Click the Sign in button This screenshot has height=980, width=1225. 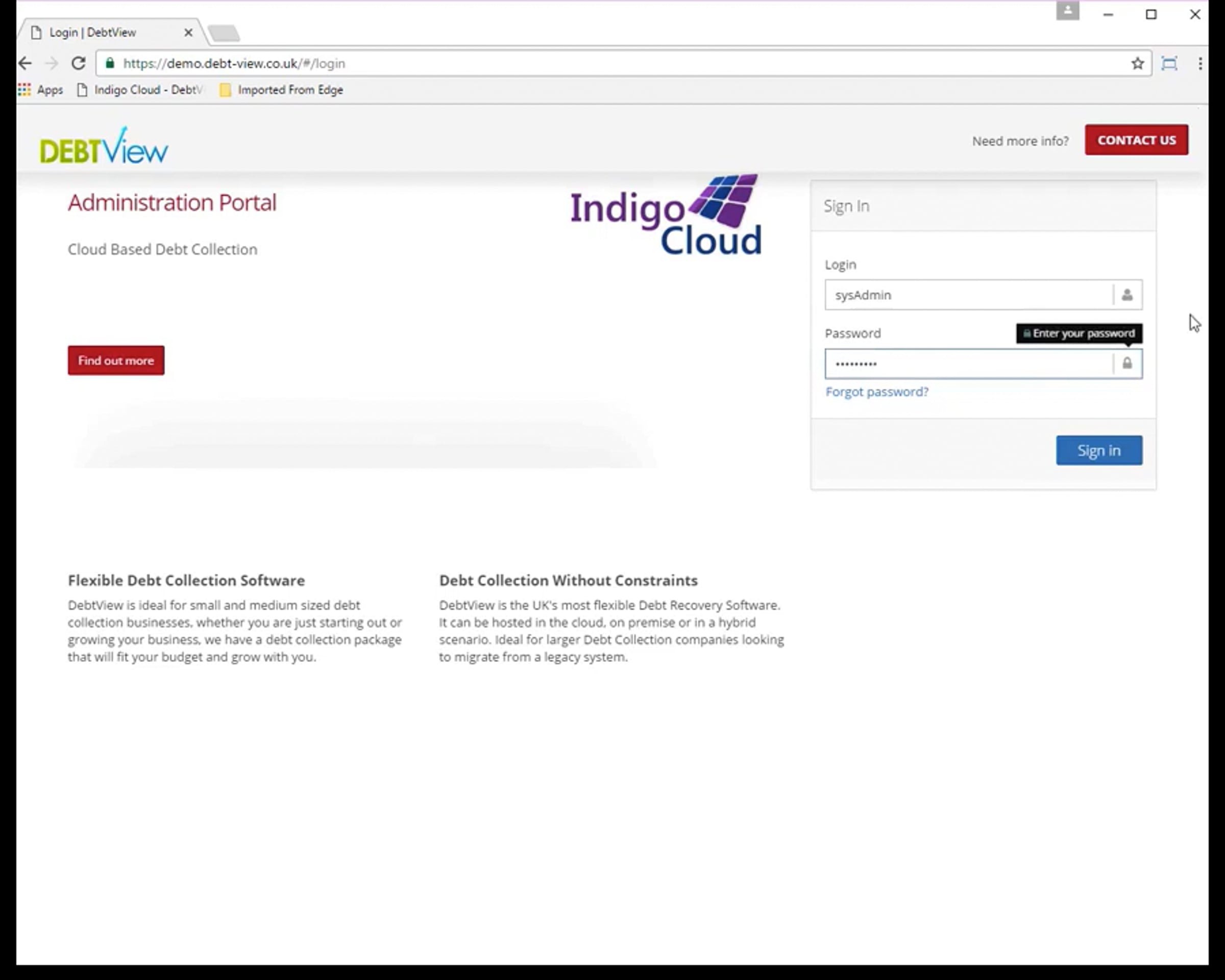click(1099, 451)
